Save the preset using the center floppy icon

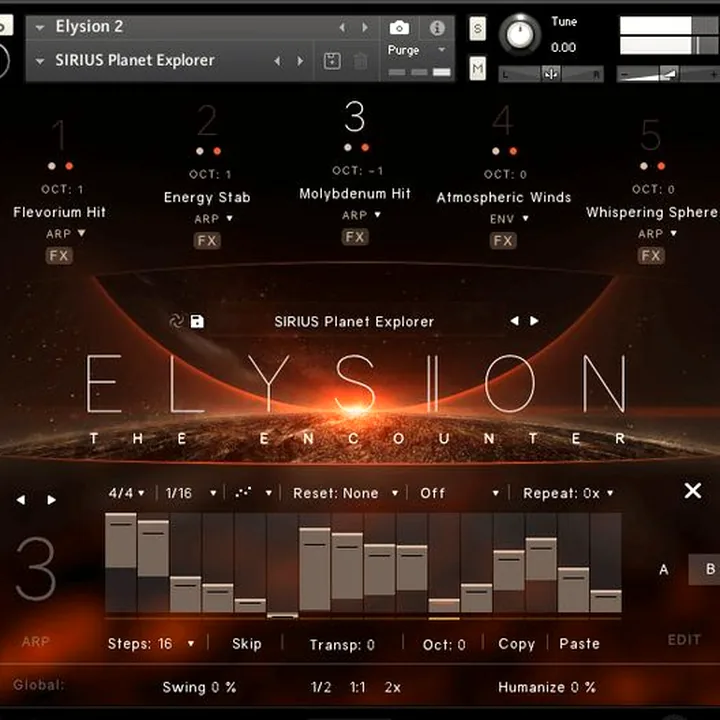197,321
